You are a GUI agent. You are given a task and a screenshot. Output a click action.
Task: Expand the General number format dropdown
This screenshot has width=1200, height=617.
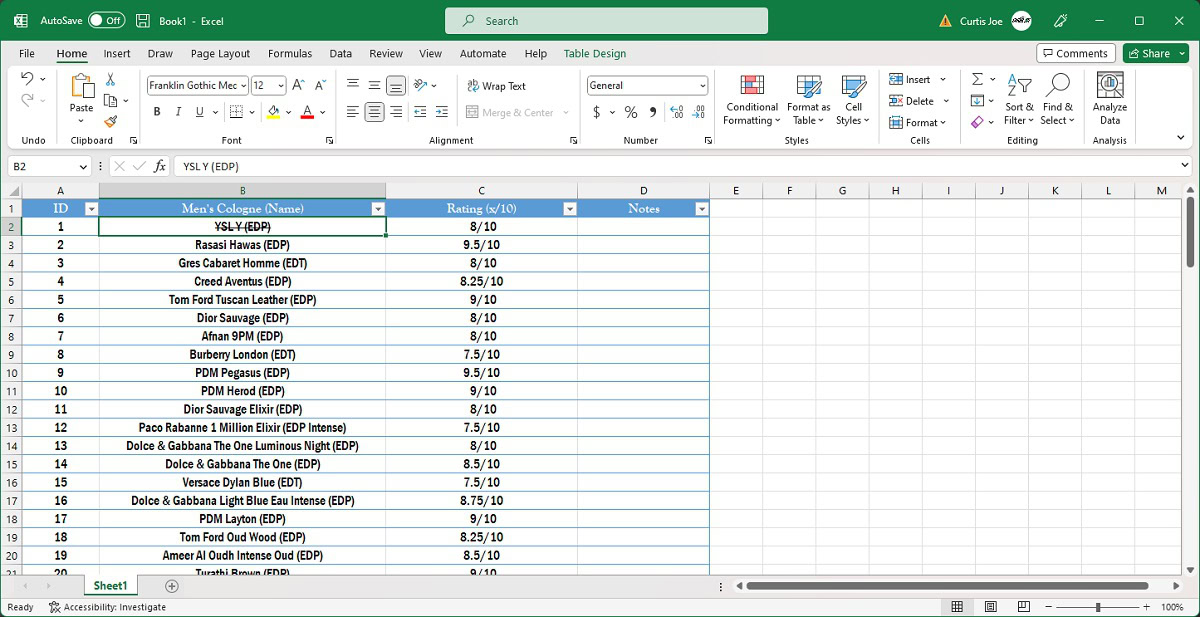pos(703,86)
